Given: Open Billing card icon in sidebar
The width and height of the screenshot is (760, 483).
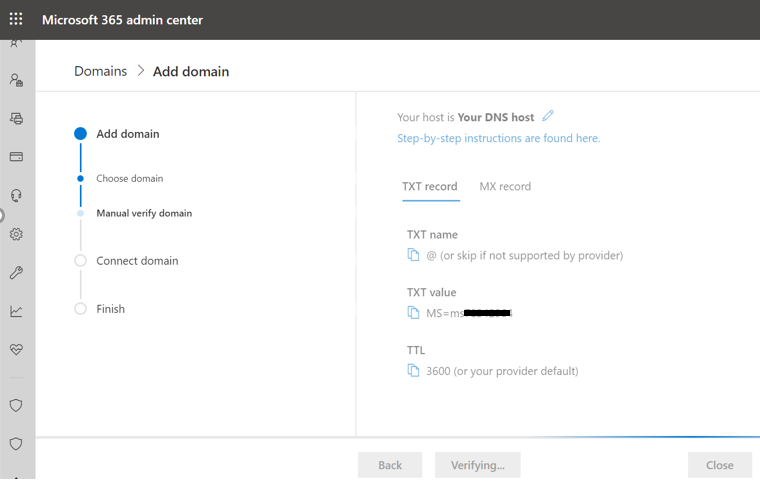Looking at the screenshot, I should [16, 157].
